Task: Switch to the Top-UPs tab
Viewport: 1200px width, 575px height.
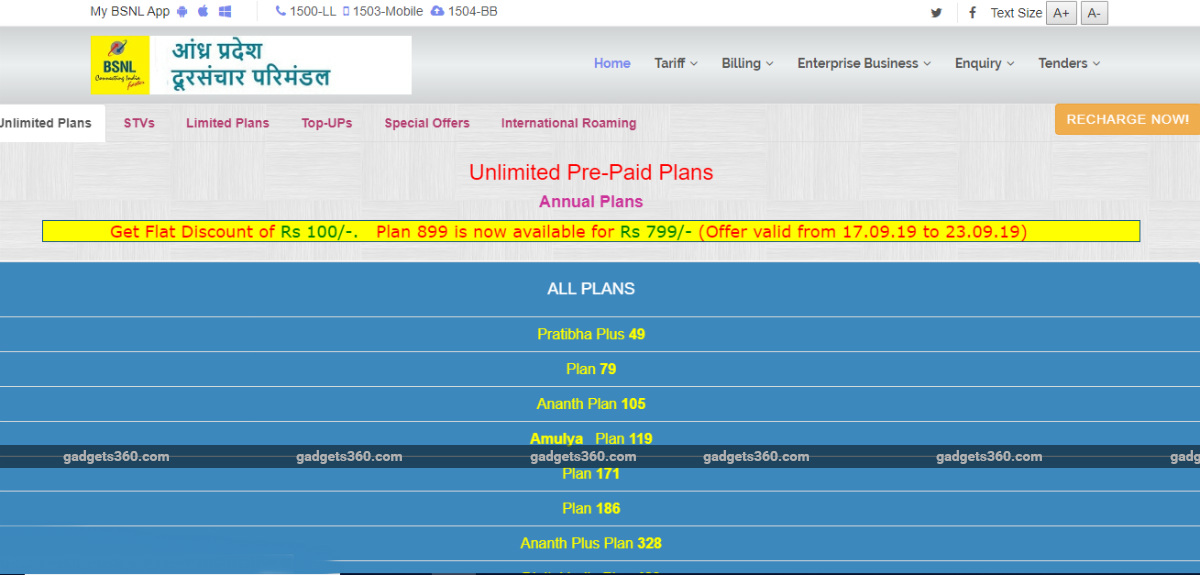Action: (x=327, y=123)
